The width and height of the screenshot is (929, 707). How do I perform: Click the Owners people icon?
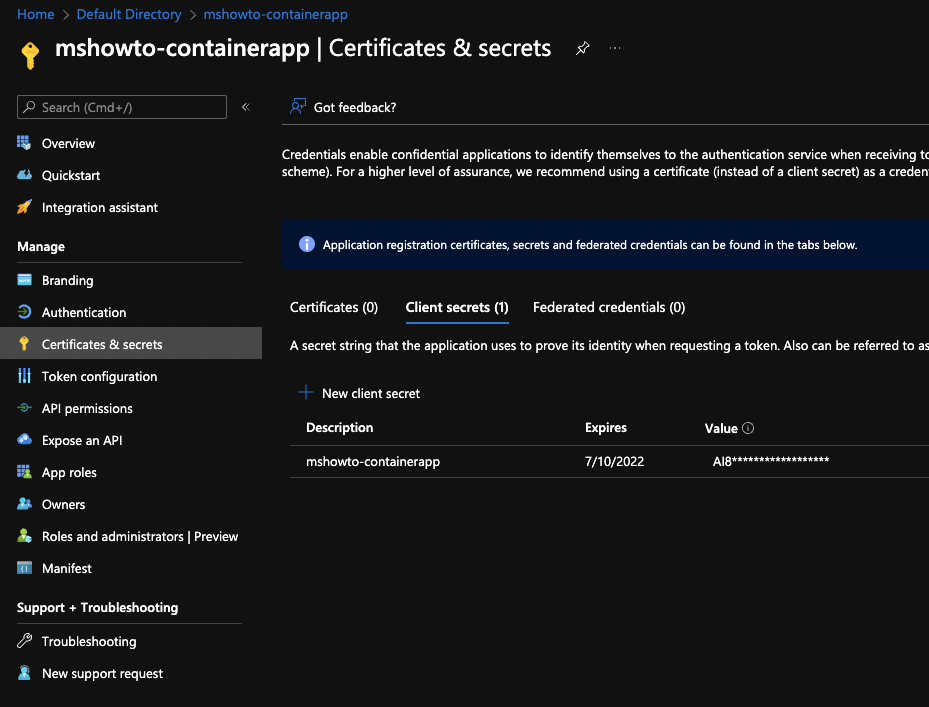click(x=24, y=504)
